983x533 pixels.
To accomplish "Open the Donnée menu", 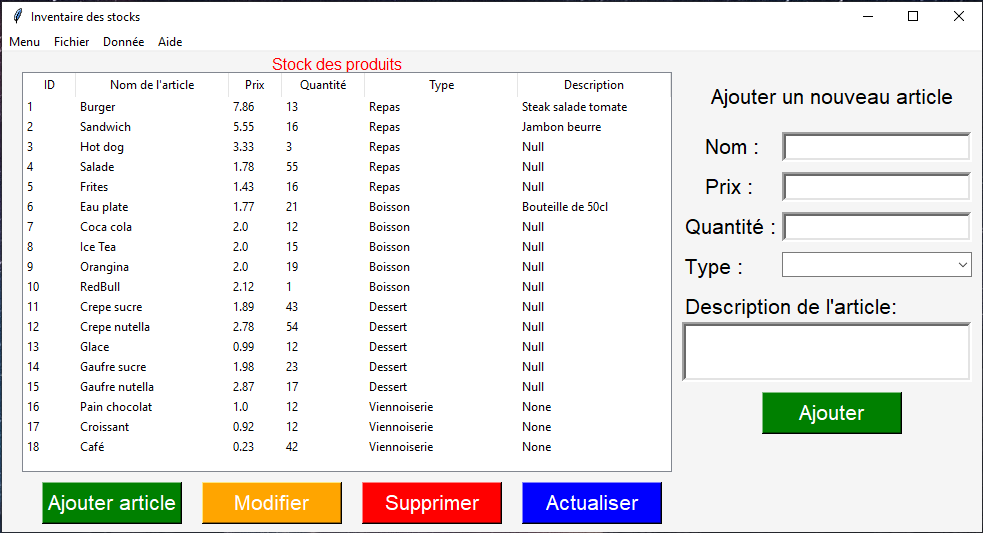I will pyautogui.click(x=124, y=42).
